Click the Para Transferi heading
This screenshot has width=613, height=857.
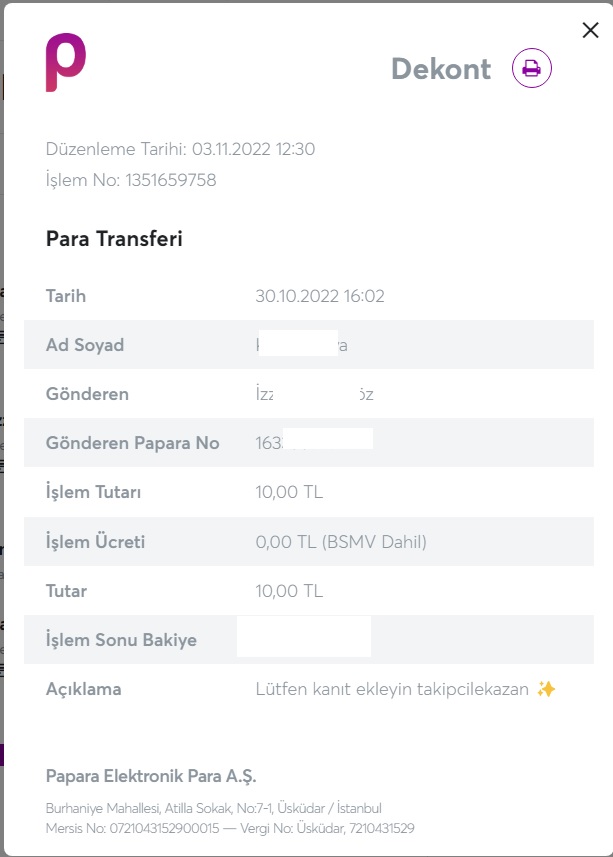(x=114, y=239)
